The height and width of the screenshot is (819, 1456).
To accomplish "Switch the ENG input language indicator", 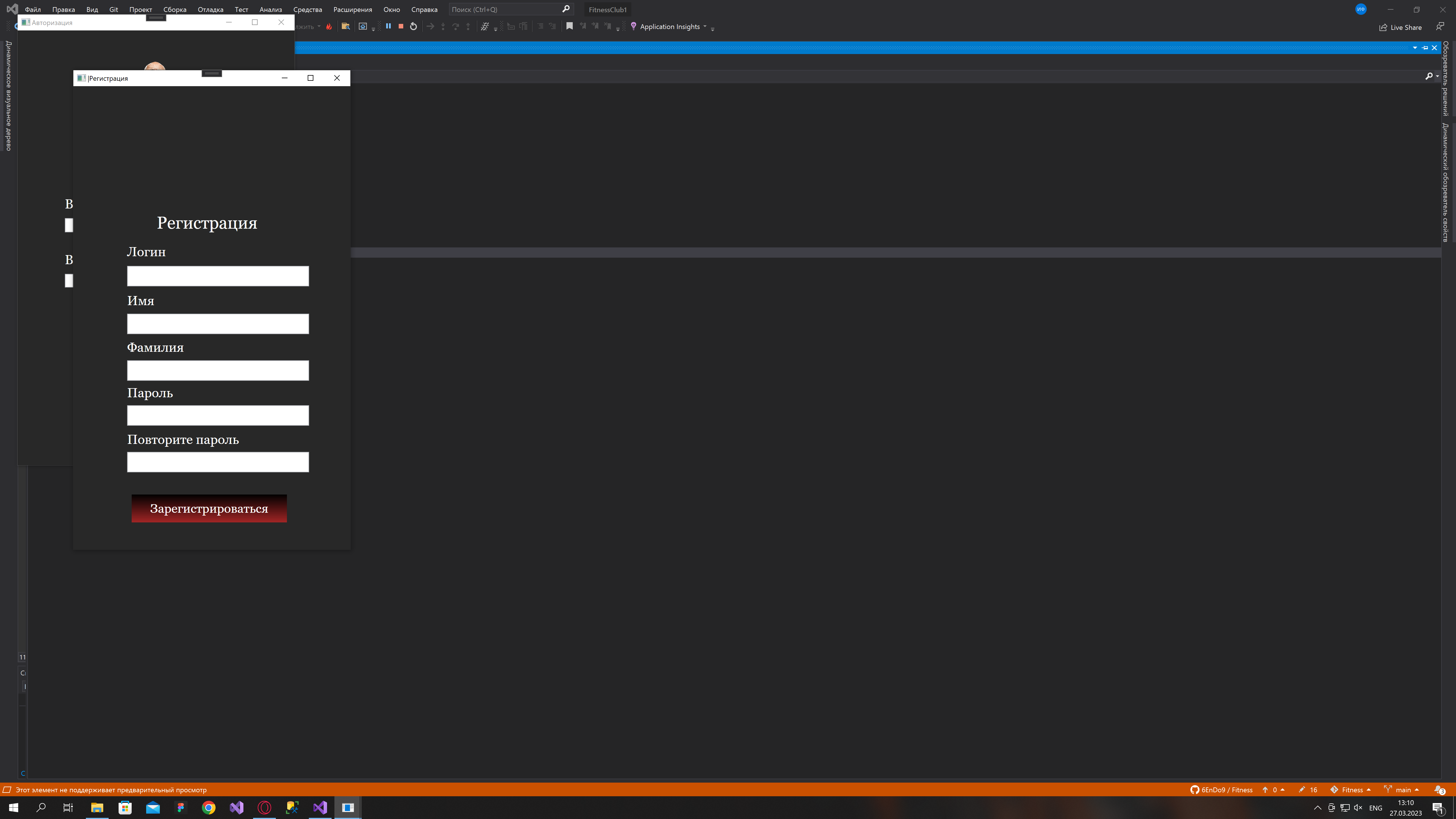I will tap(1375, 808).
